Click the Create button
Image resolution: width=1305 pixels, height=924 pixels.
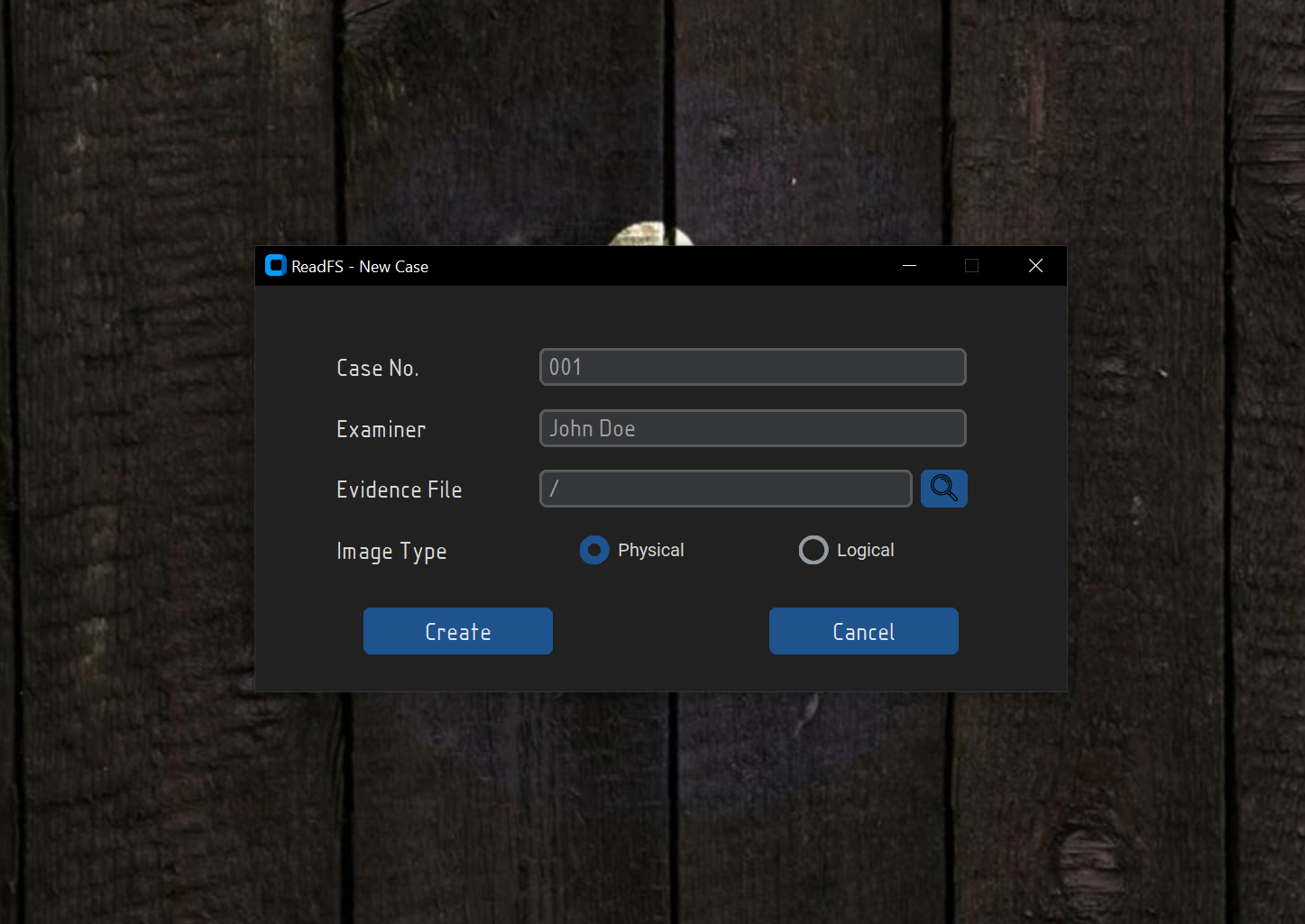click(x=458, y=631)
